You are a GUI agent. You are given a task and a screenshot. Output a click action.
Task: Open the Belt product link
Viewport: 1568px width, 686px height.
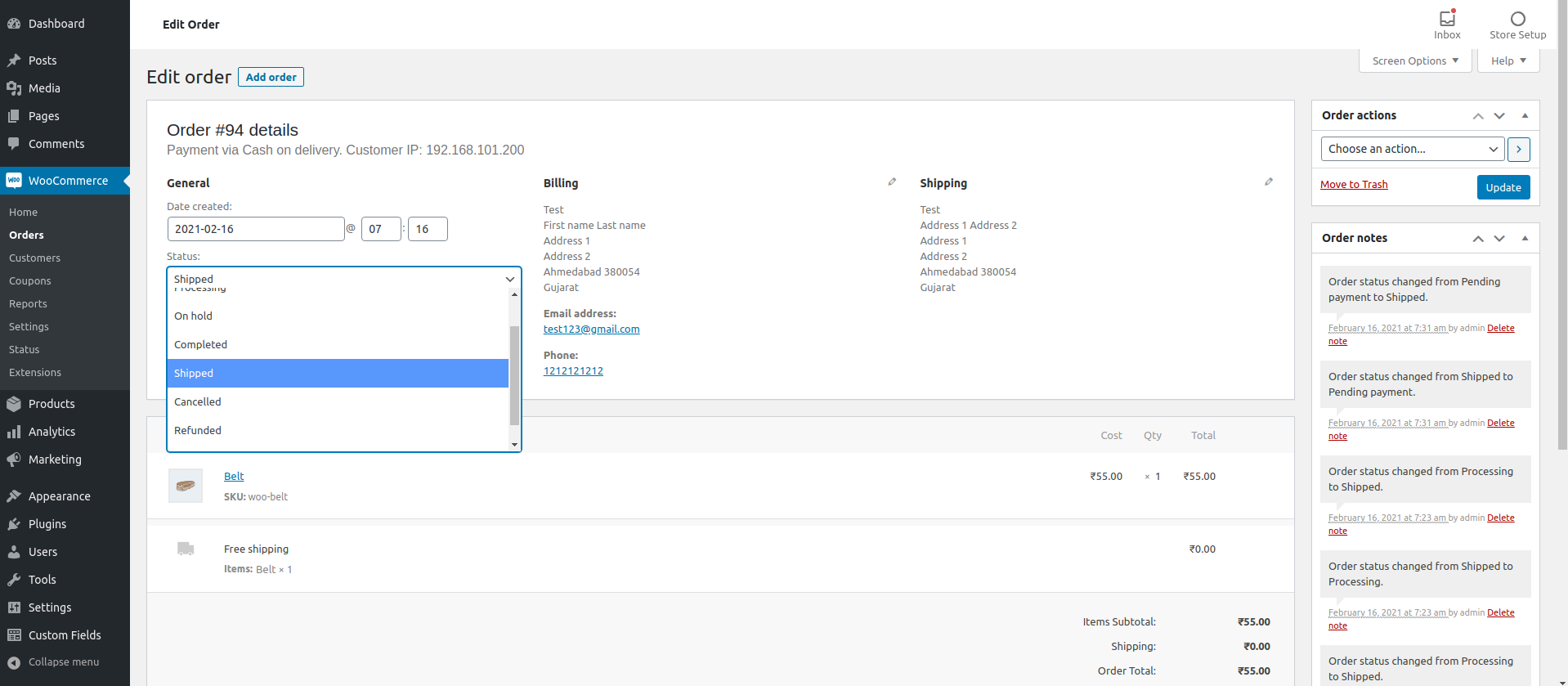234,476
